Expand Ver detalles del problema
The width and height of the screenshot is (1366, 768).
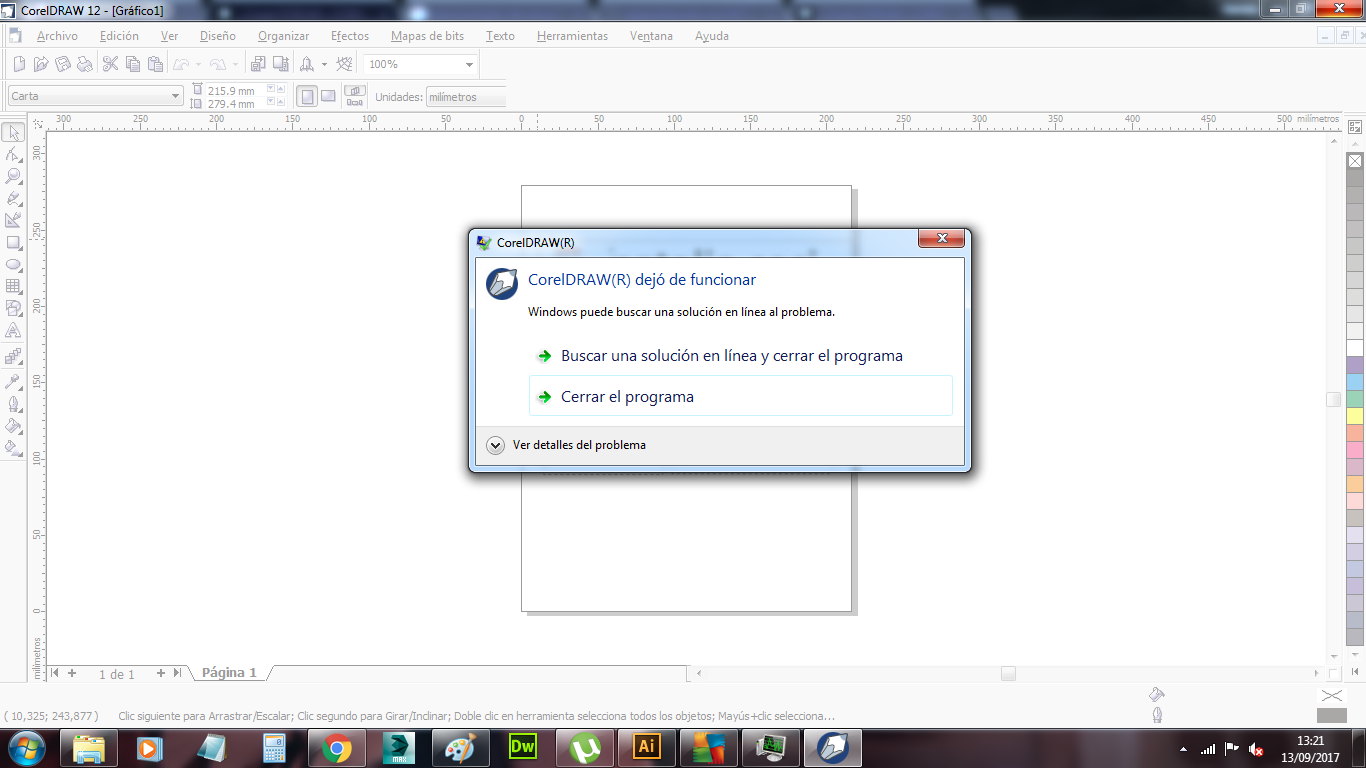coord(495,445)
